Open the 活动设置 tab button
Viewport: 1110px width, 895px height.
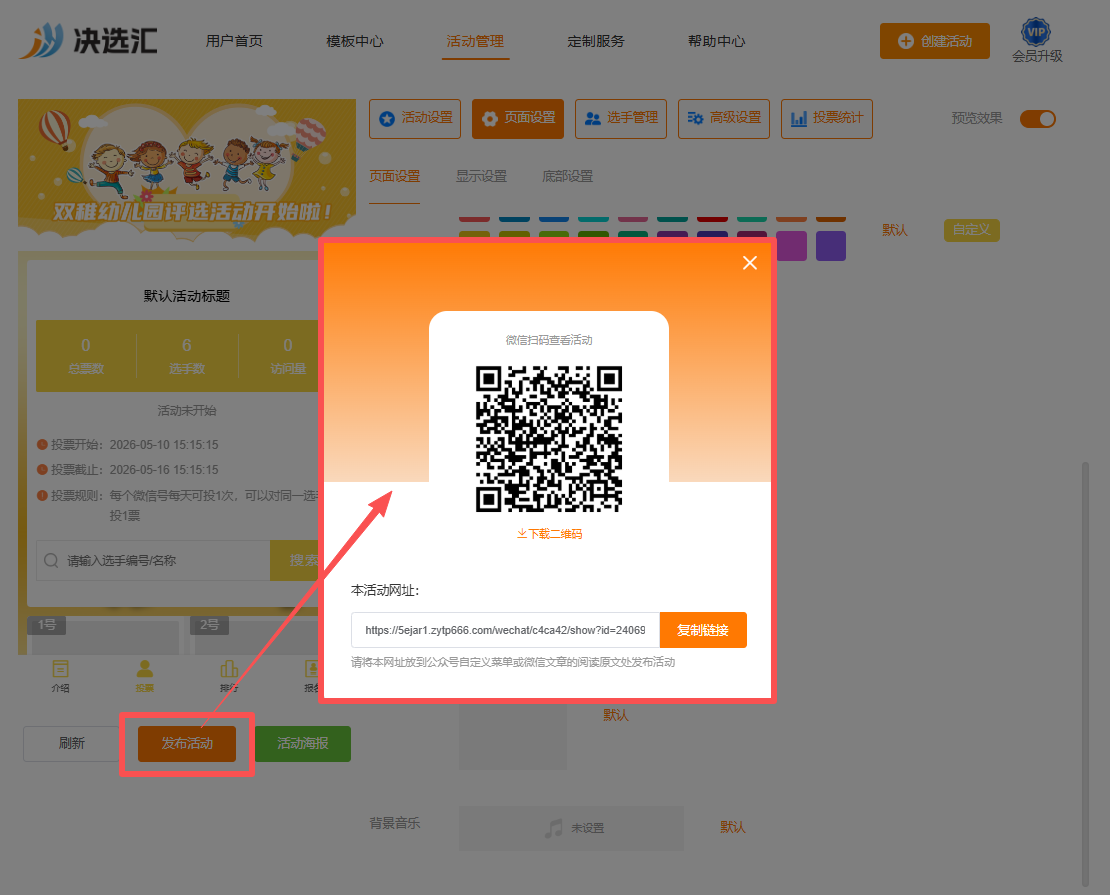415,118
